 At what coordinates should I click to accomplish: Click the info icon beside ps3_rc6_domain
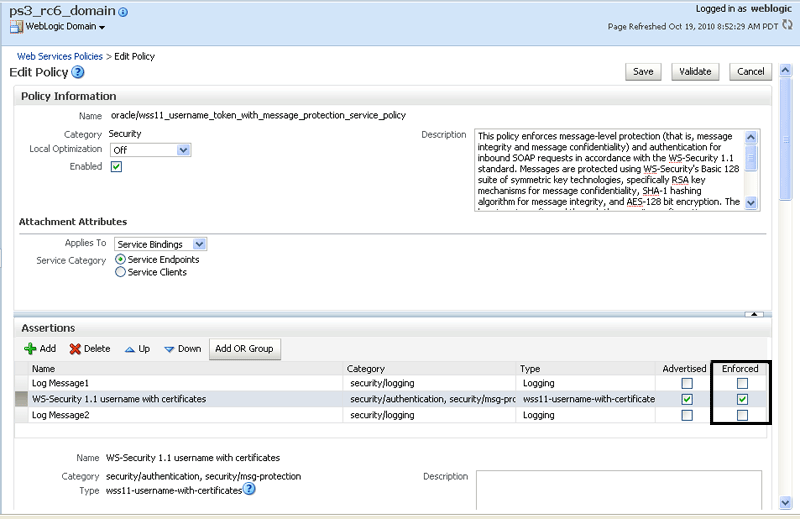123,12
